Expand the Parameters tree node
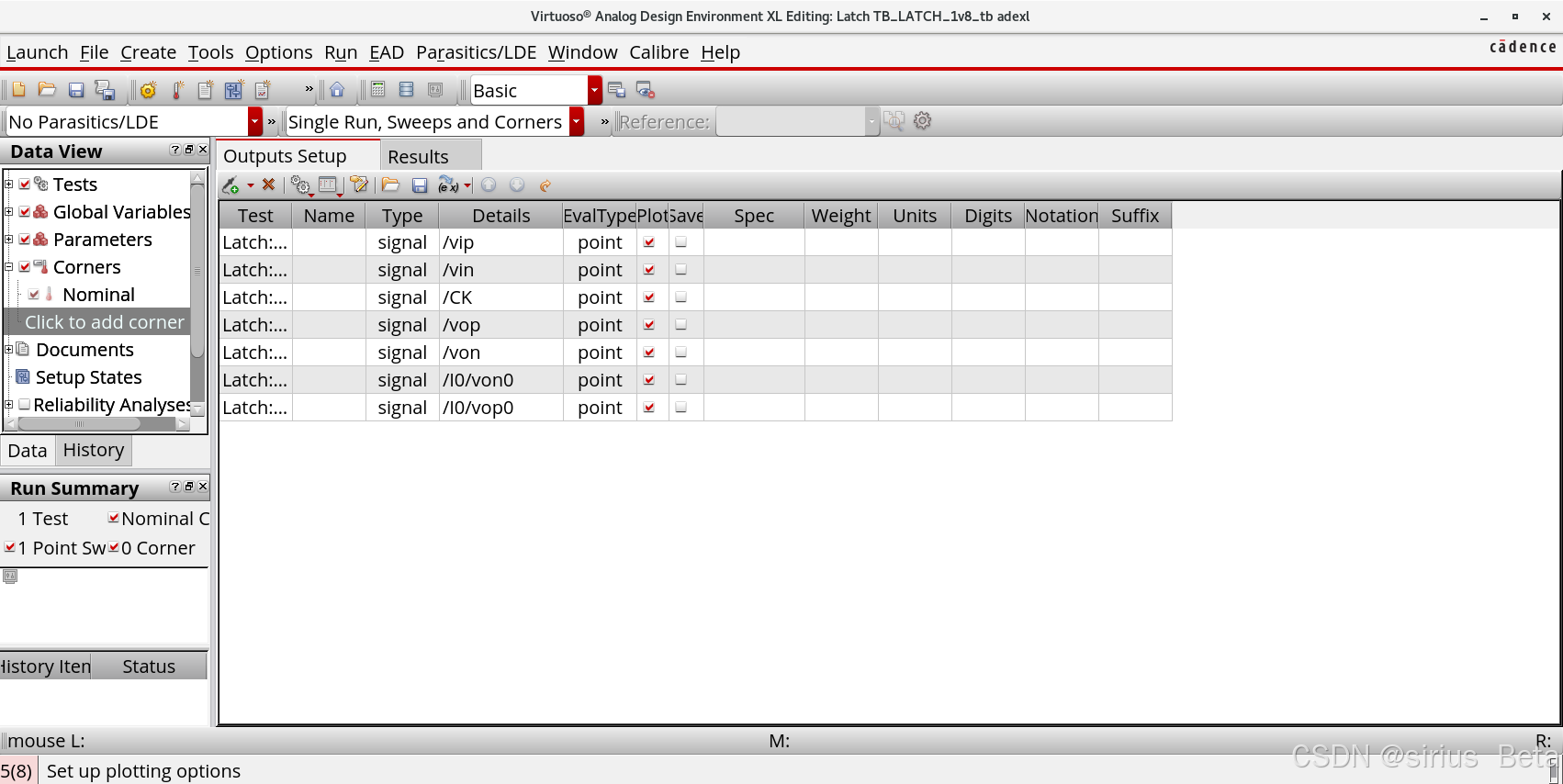 8,240
